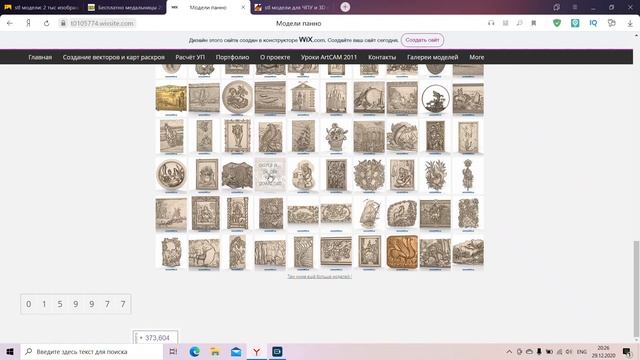Viewport: 640px width, 360px height.
Task: Open the Yandex home 'Я' icon
Action: [x=28, y=23]
